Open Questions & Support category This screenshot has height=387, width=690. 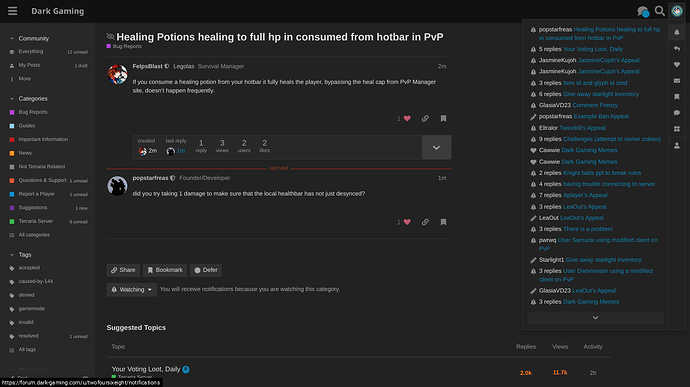(42, 181)
